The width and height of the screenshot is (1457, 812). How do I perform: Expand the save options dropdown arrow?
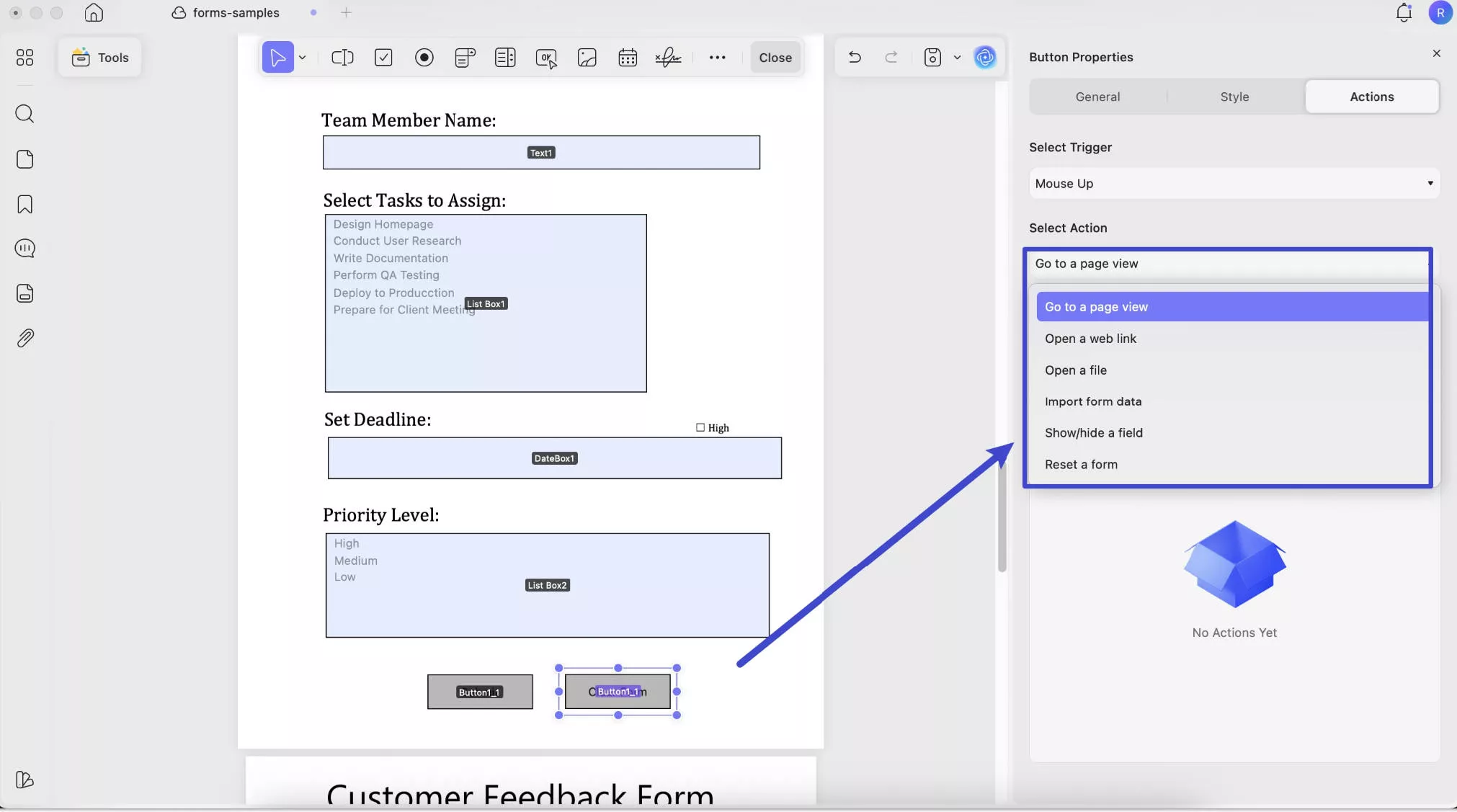[x=957, y=57]
